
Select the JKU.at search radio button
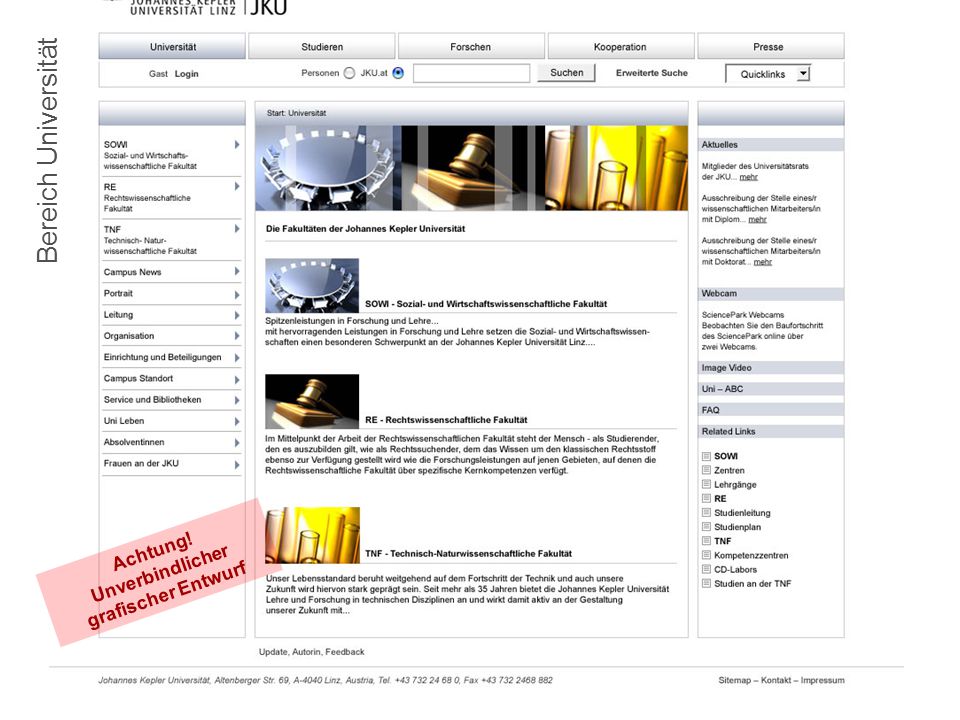[398, 73]
